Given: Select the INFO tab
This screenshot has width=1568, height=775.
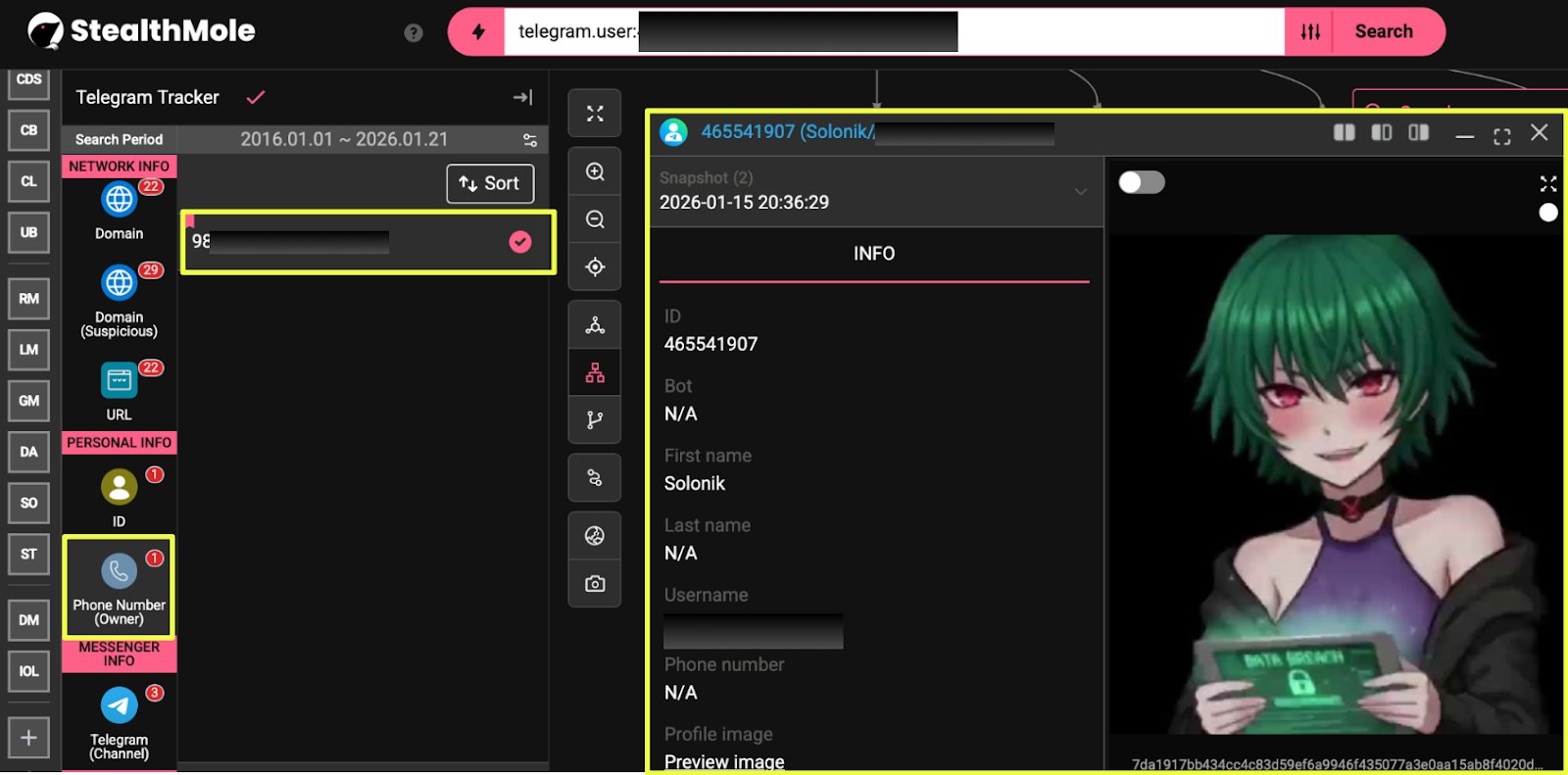Looking at the screenshot, I should point(873,254).
